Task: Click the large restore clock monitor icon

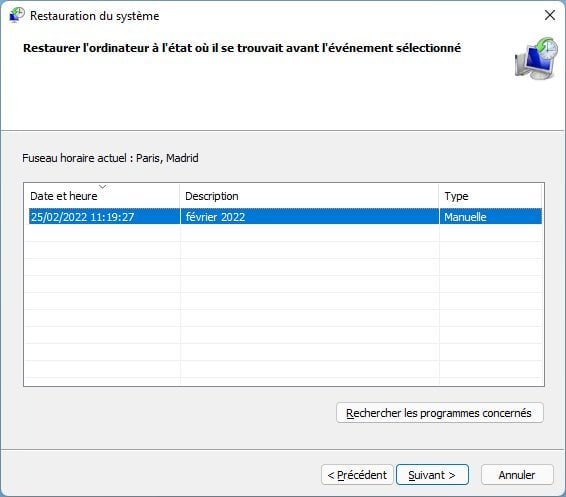Action: pos(536,58)
